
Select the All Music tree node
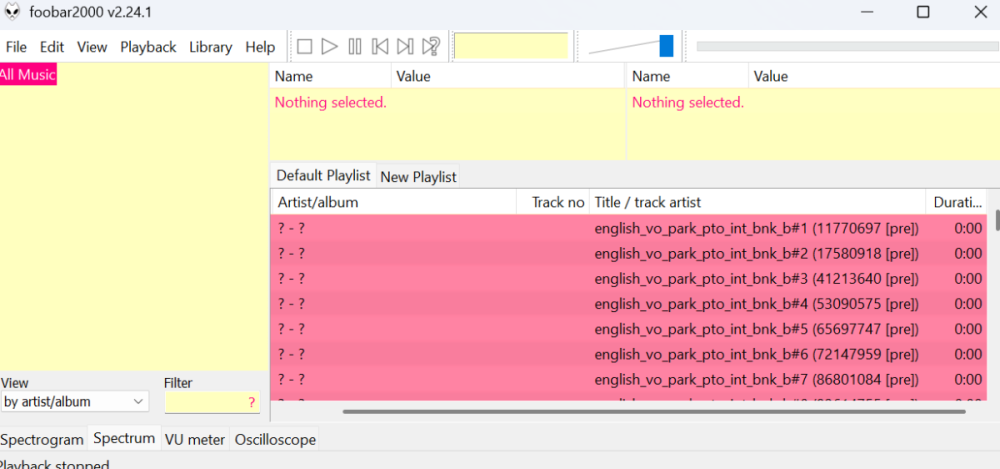click(x=28, y=75)
